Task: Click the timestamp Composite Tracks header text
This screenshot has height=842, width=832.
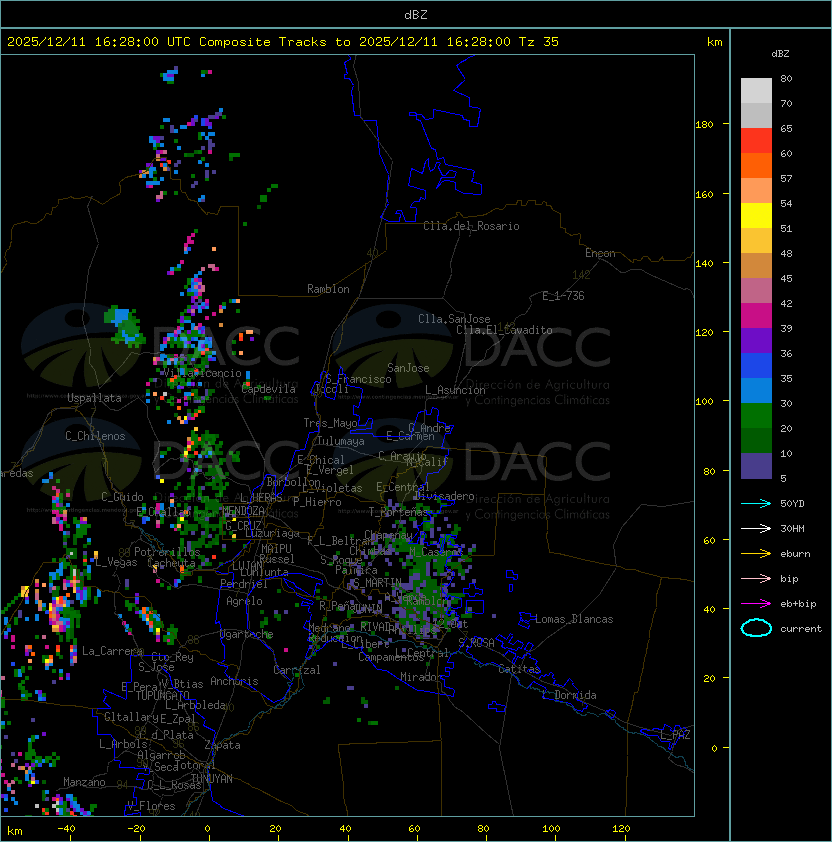Action: (x=283, y=42)
